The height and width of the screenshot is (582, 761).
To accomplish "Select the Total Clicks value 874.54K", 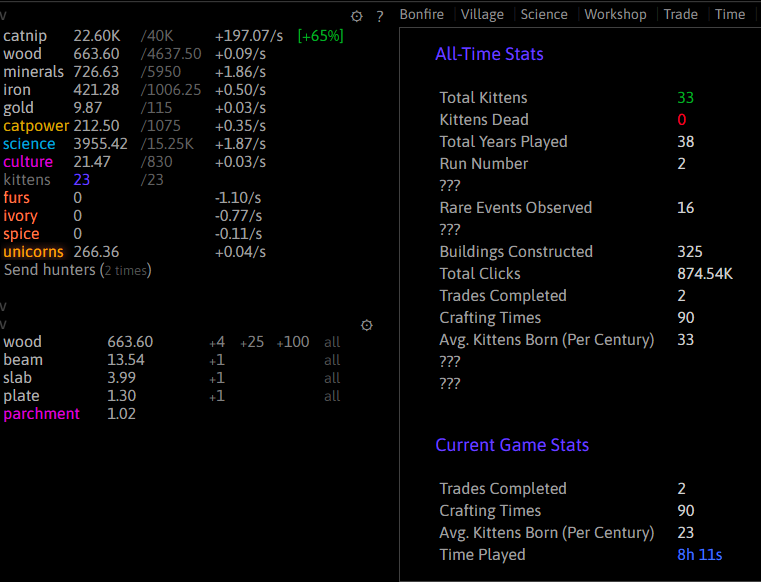I will pyautogui.click(x=705, y=274).
